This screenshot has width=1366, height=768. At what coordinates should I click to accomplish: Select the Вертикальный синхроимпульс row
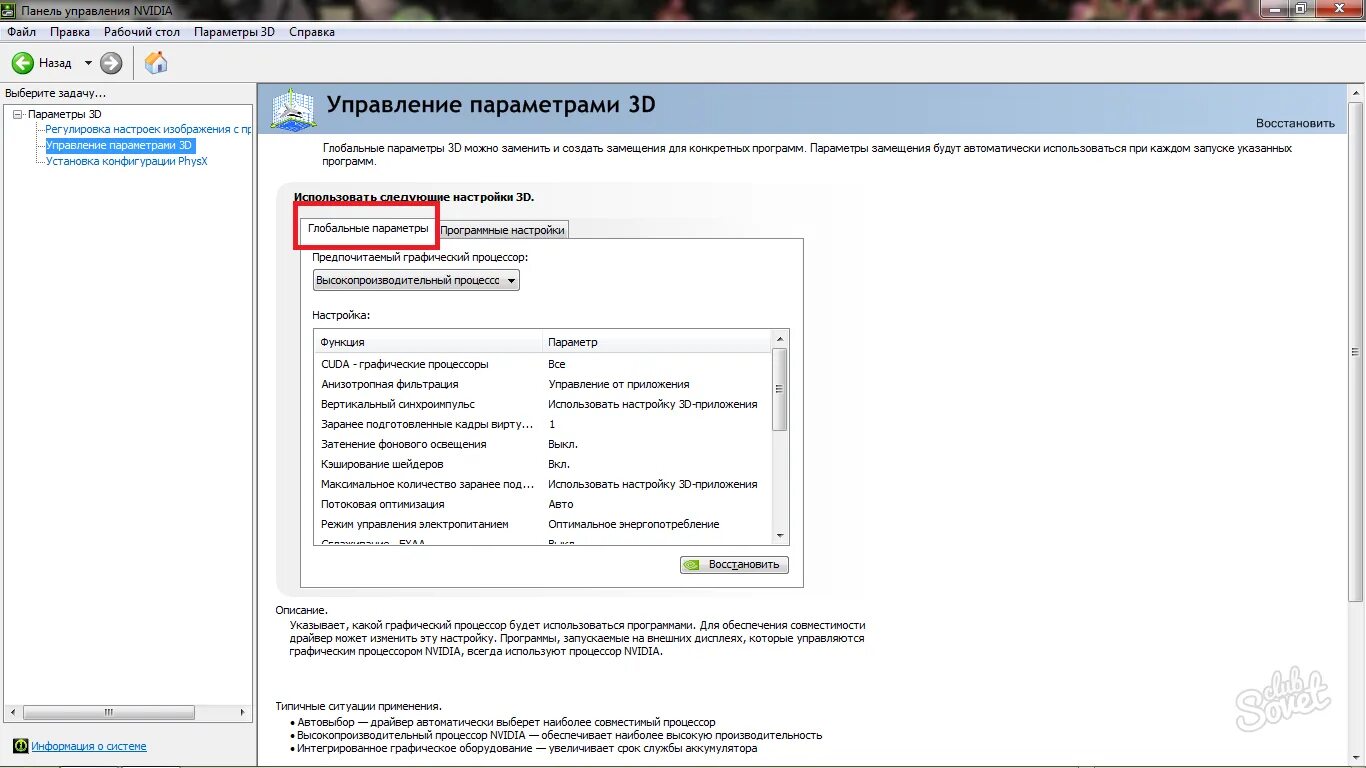tap(543, 404)
